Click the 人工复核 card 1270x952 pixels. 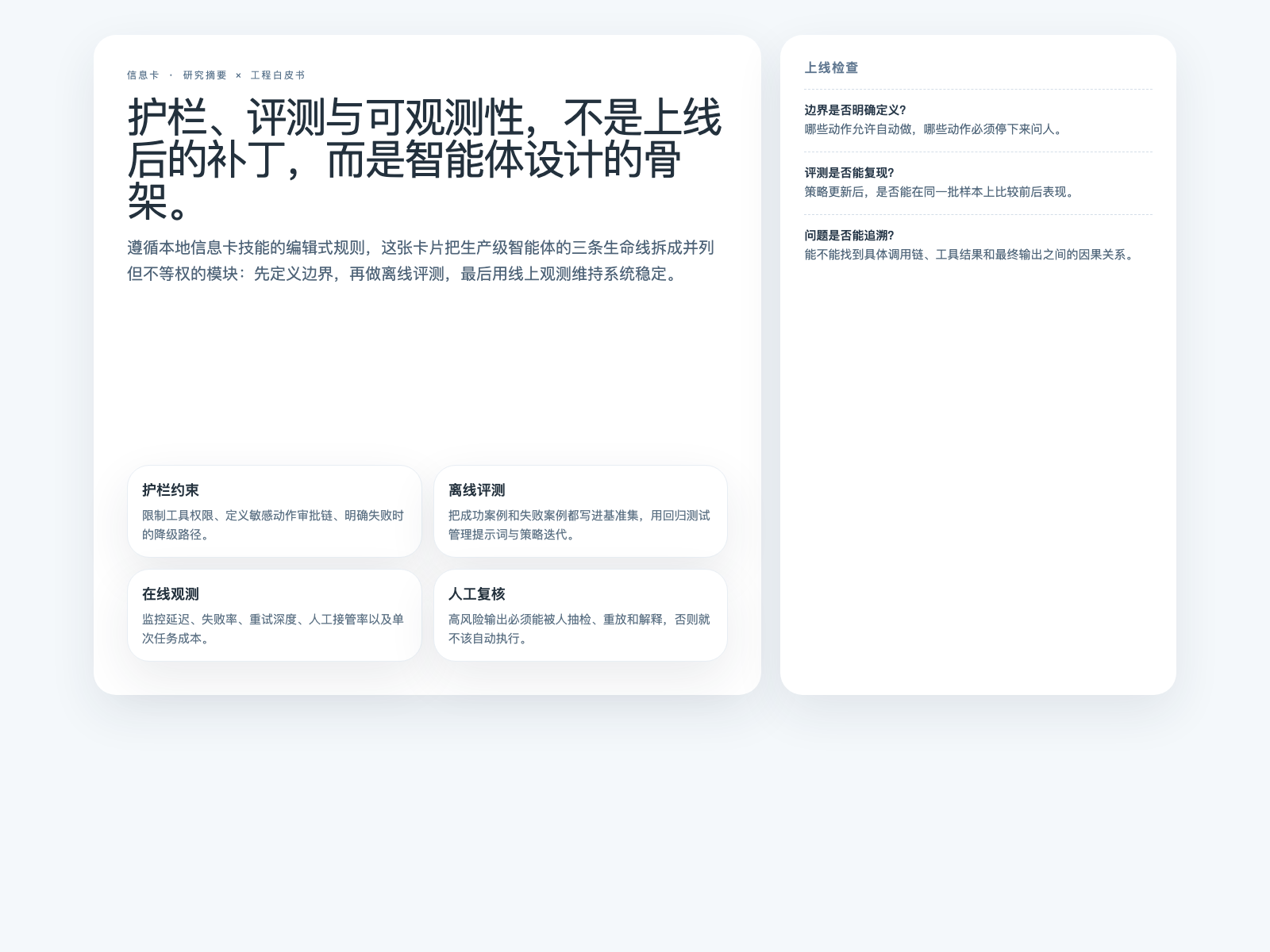(580, 615)
